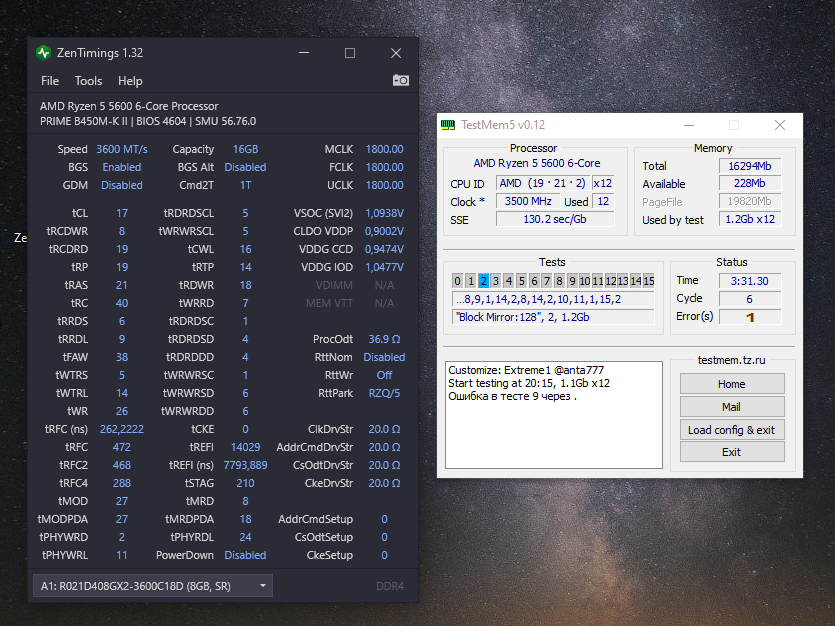Screen dimensions: 835x626
Task: Select test number 9 box
Action: coord(572,281)
